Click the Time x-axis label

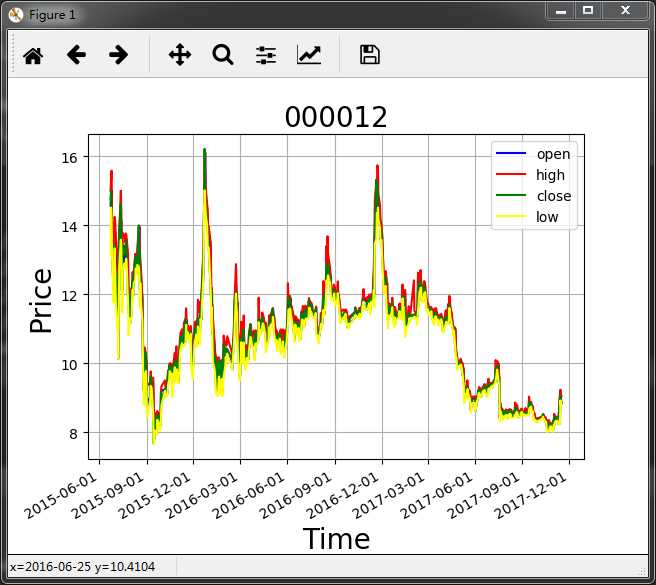coord(336,539)
